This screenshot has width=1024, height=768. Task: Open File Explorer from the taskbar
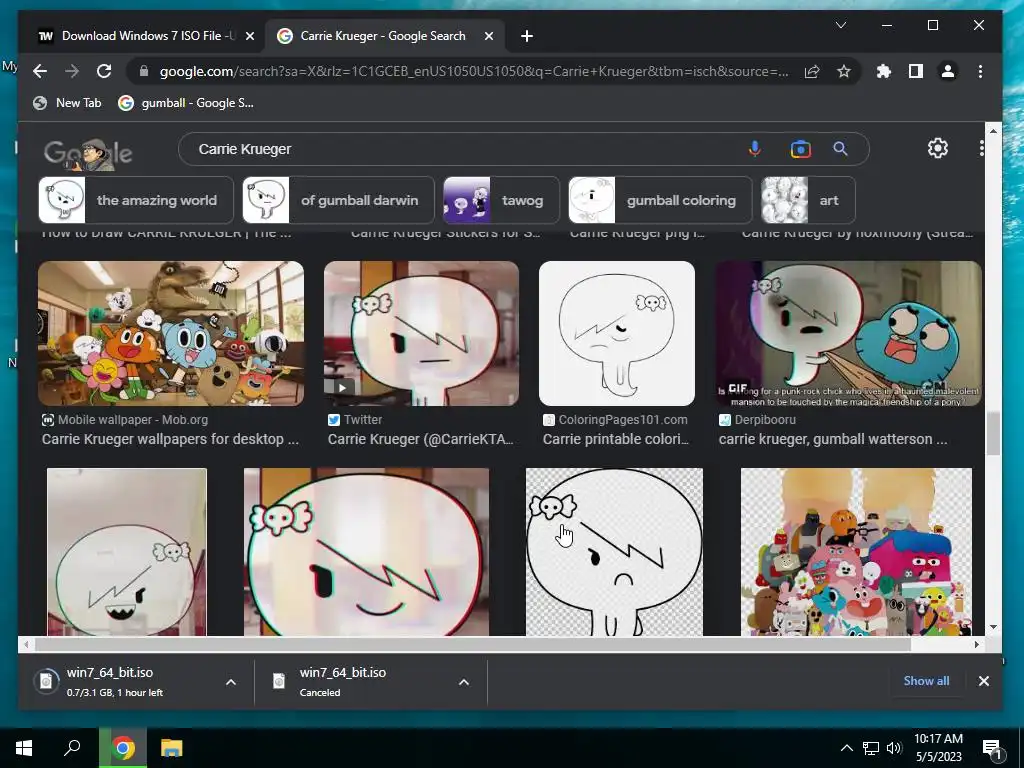(172, 748)
